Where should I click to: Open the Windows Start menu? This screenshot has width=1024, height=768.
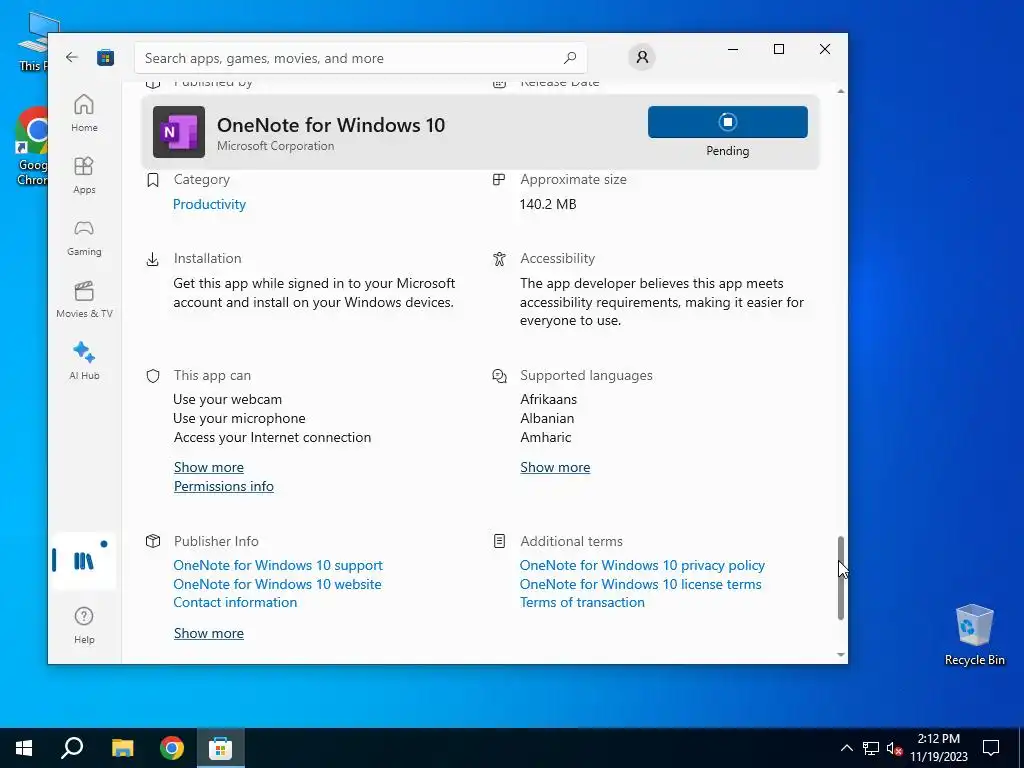(x=24, y=748)
